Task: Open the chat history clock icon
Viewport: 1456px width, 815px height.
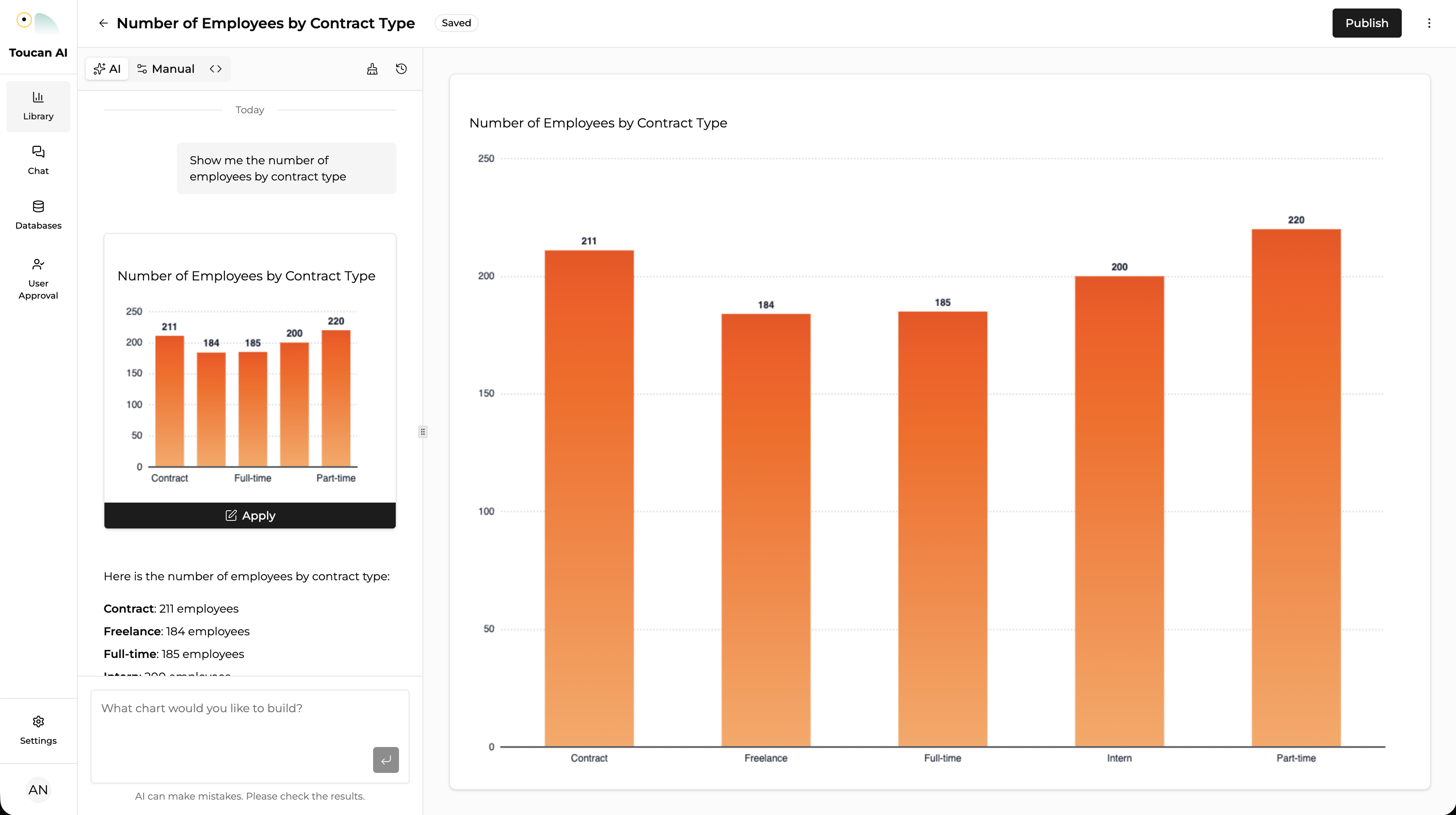Action: pos(401,69)
